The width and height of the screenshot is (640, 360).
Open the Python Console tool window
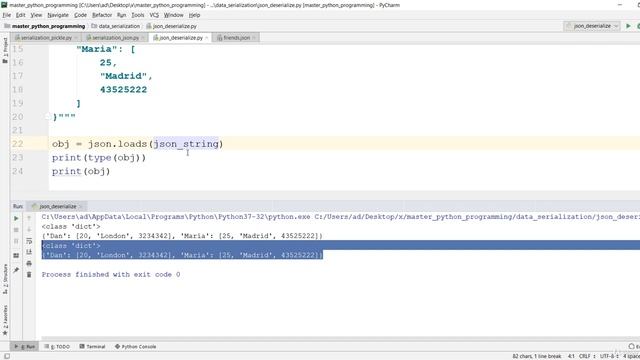136,347
